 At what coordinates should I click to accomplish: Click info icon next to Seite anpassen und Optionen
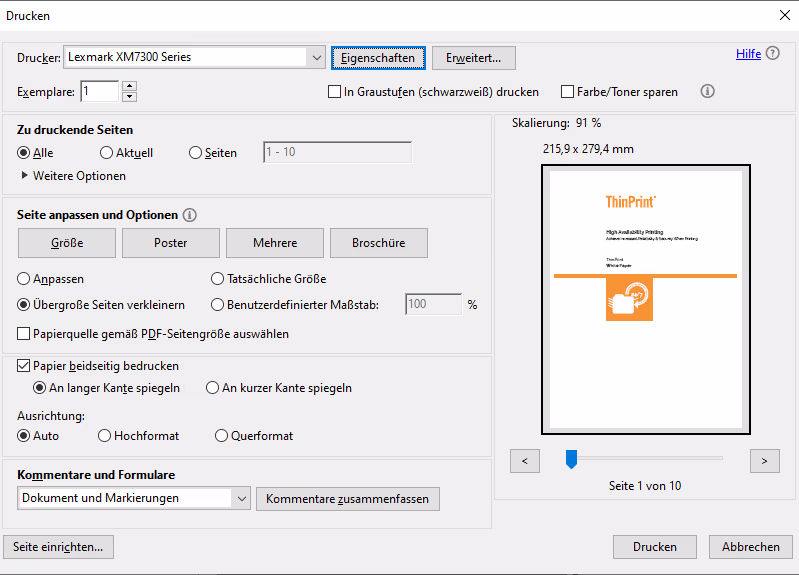190,215
